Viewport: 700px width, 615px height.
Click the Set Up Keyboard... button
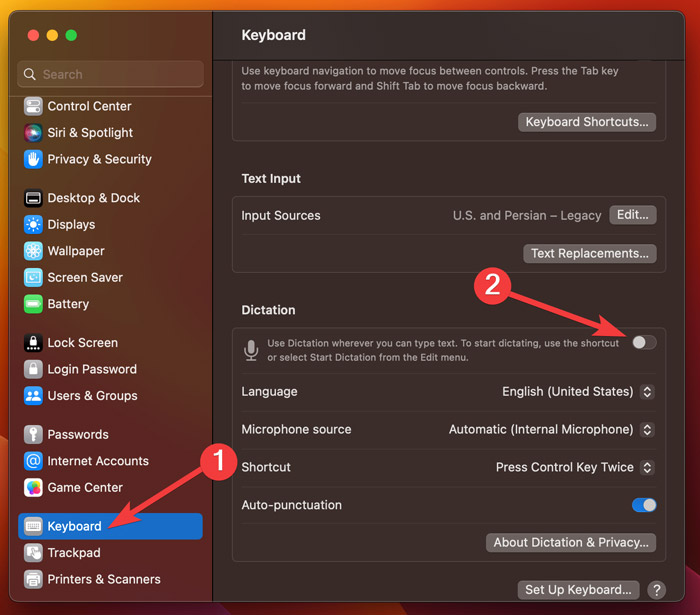pos(578,590)
